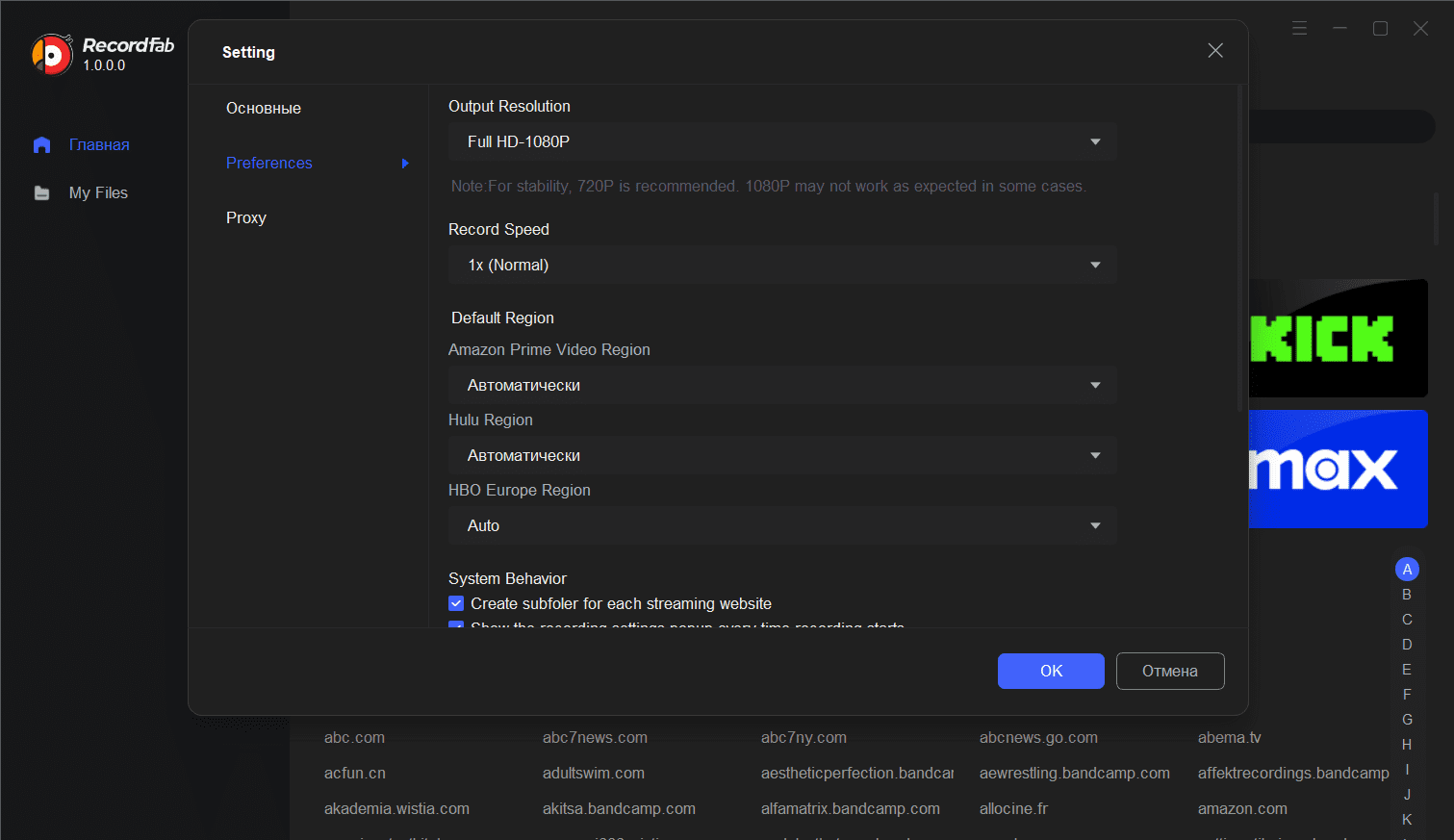Click the Max streaming service thumbnail
The height and width of the screenshot is (840, 1454).
[1338, 470]
